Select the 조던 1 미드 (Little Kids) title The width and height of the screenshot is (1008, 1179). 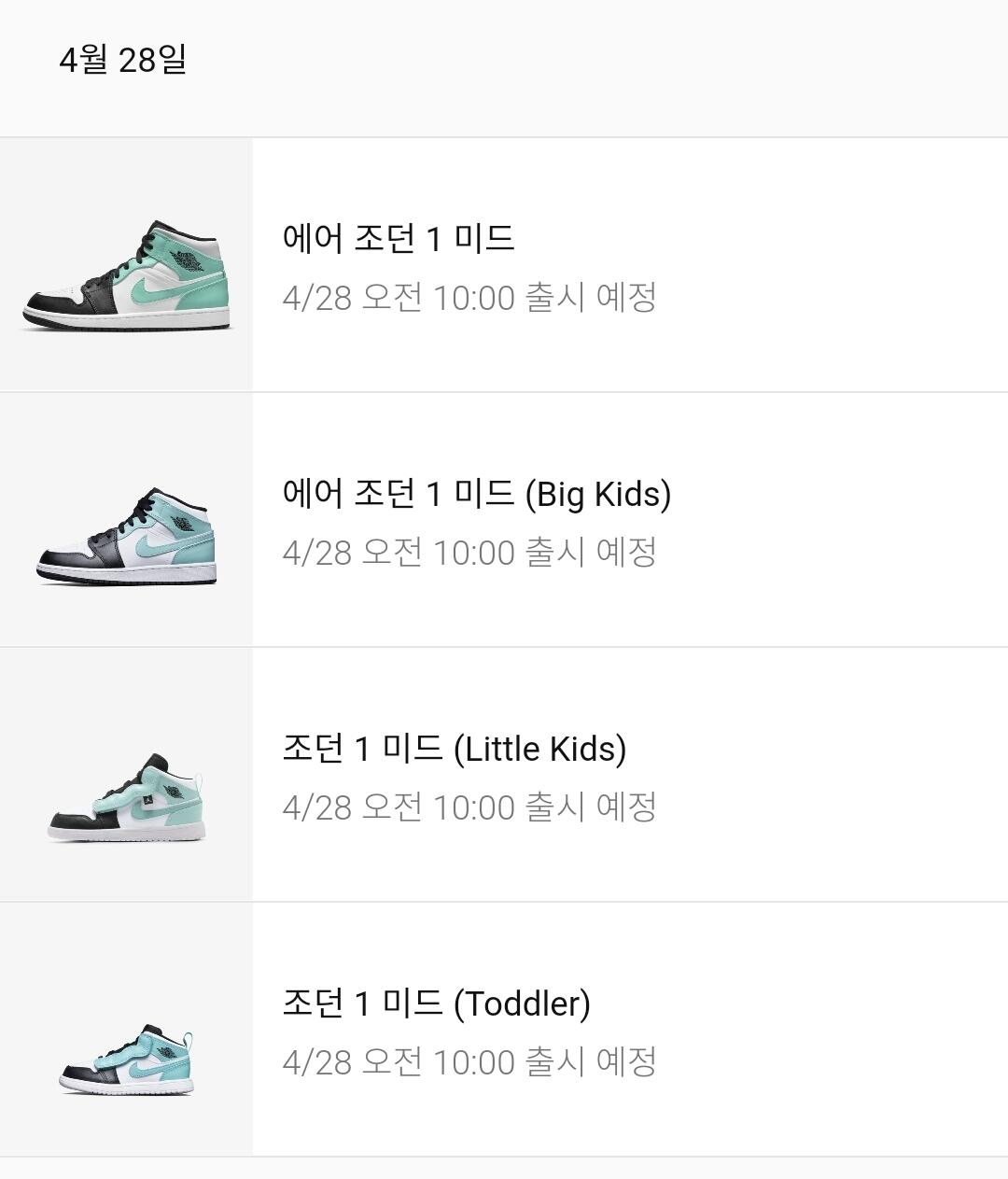[454, 748]
